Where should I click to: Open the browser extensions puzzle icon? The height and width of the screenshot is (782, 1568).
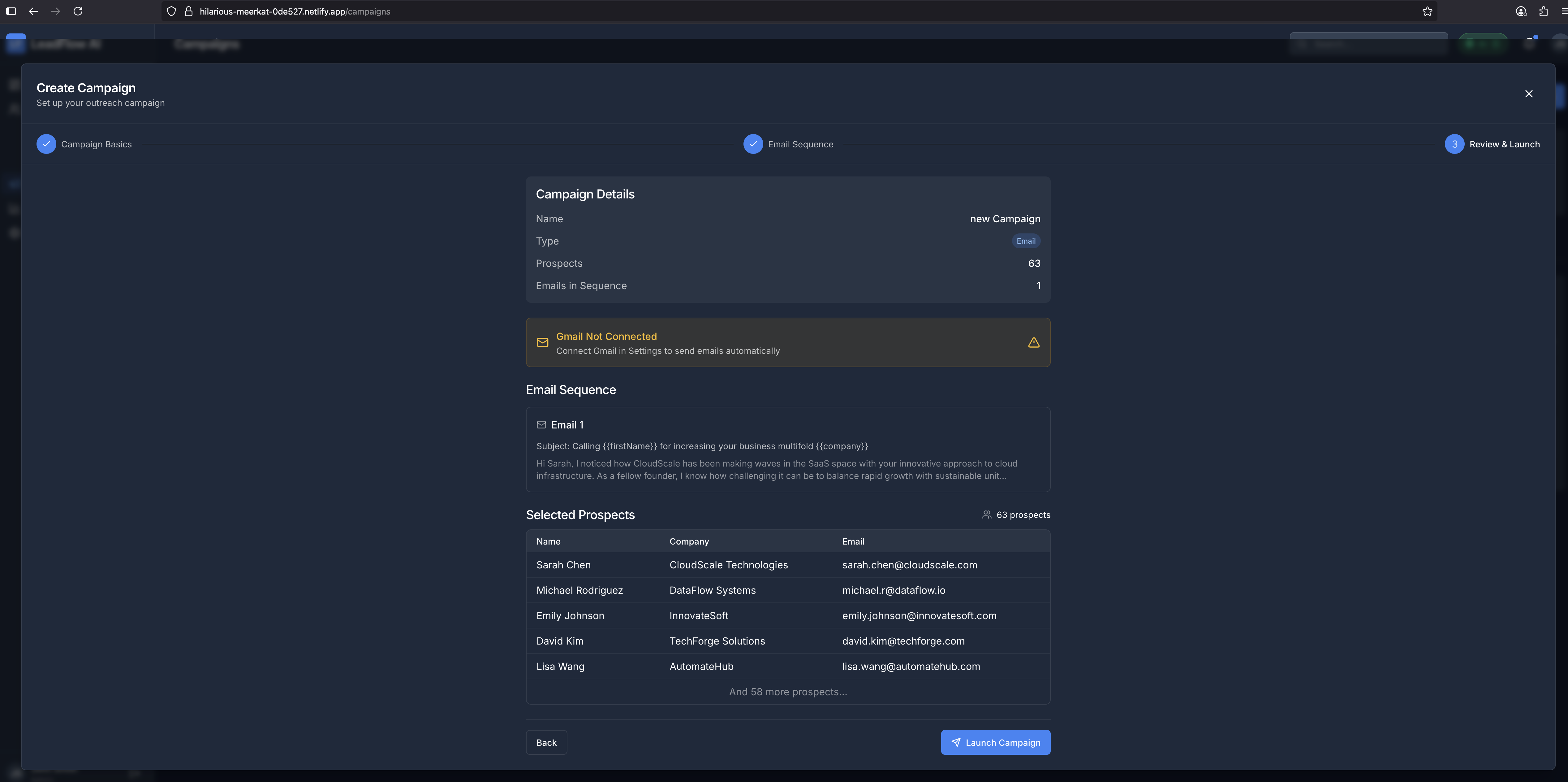[x=1543, y=11]
